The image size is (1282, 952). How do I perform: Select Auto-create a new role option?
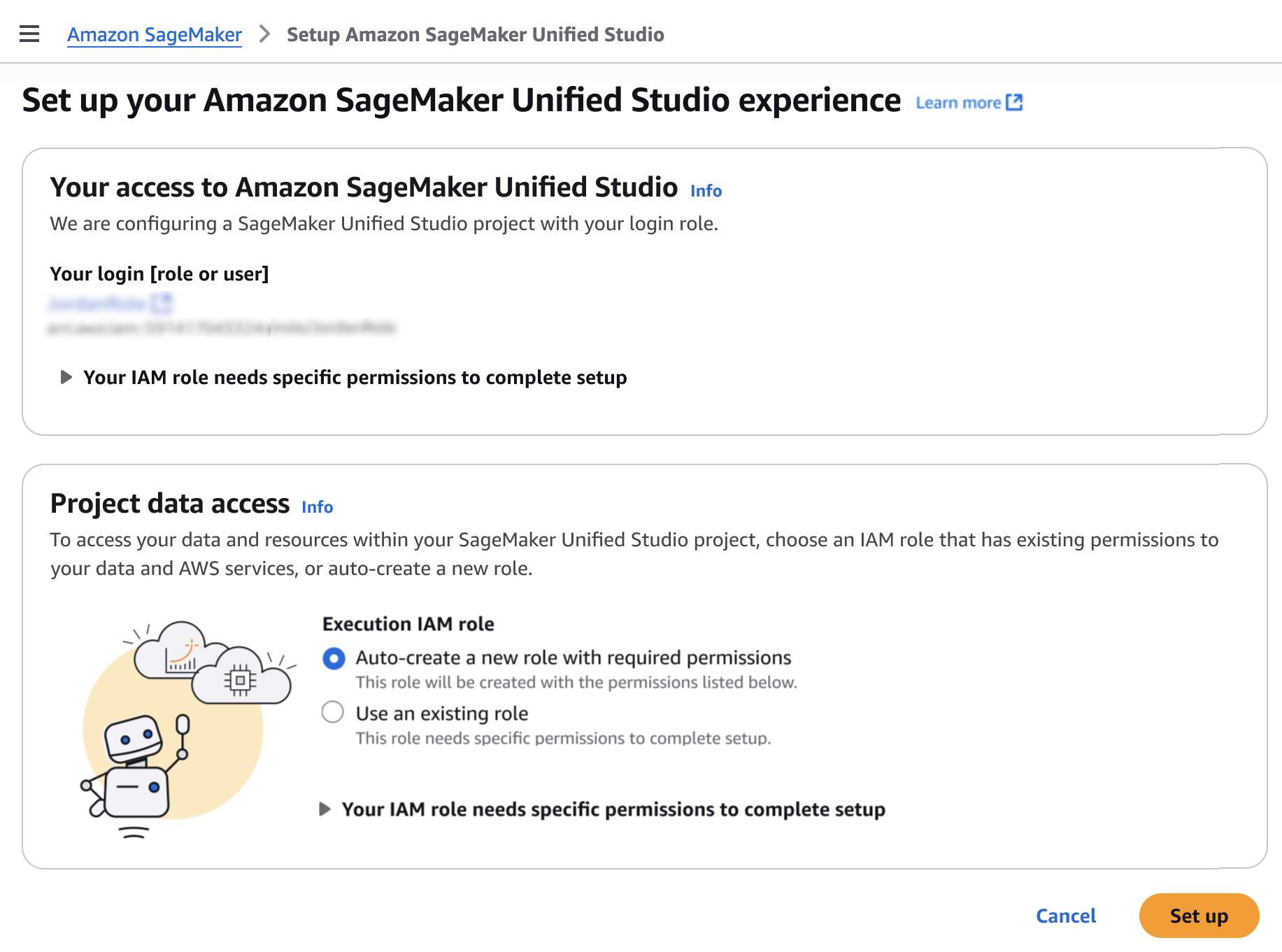pos(334,658)
